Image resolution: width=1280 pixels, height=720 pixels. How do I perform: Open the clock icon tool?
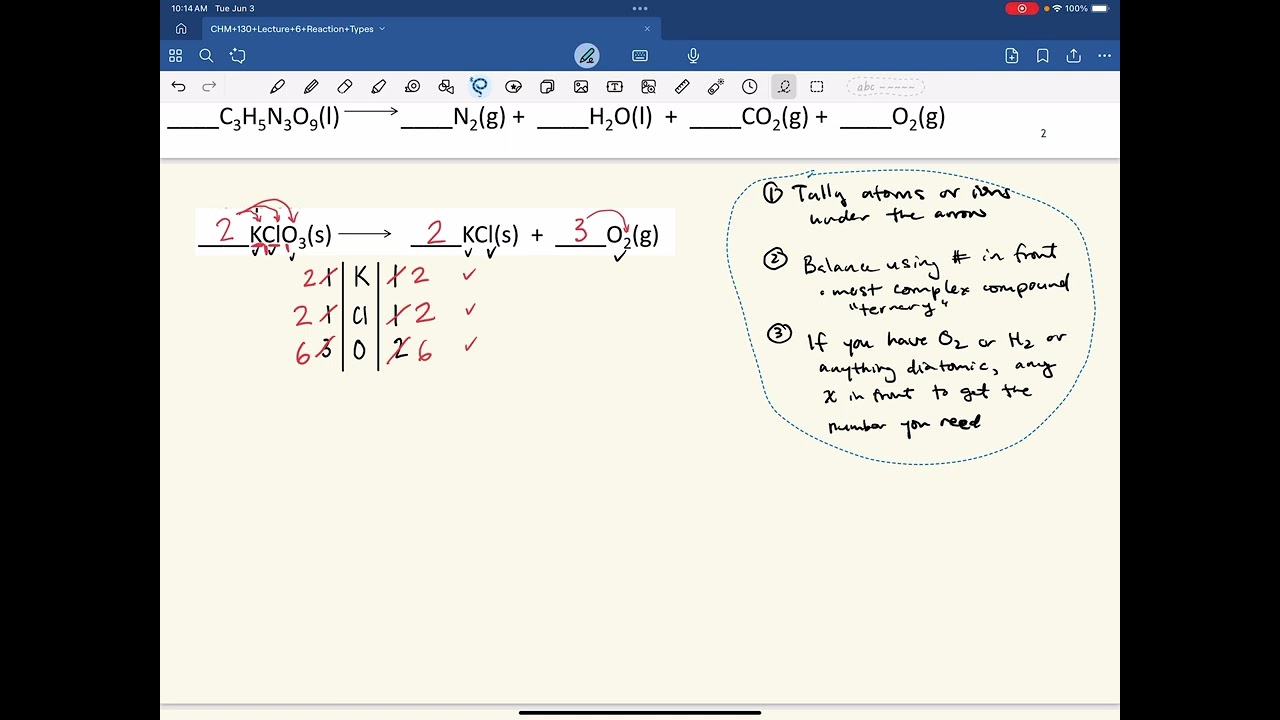750,87
